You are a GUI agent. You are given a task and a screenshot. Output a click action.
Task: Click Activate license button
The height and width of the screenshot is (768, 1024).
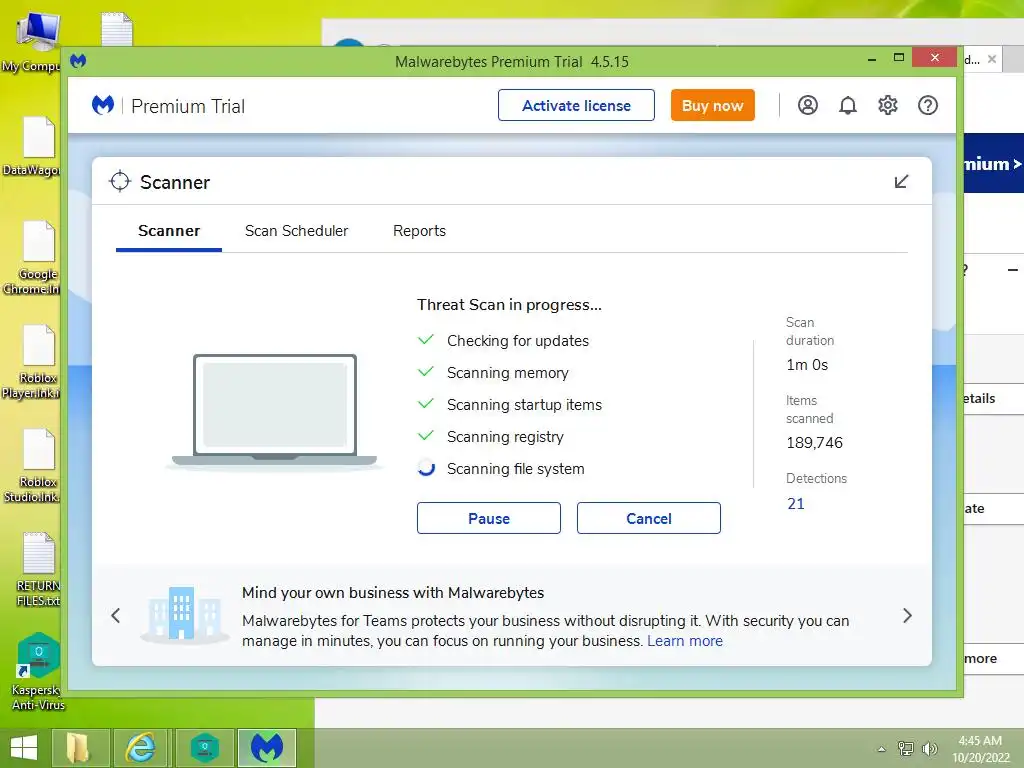tap(576, 105)
